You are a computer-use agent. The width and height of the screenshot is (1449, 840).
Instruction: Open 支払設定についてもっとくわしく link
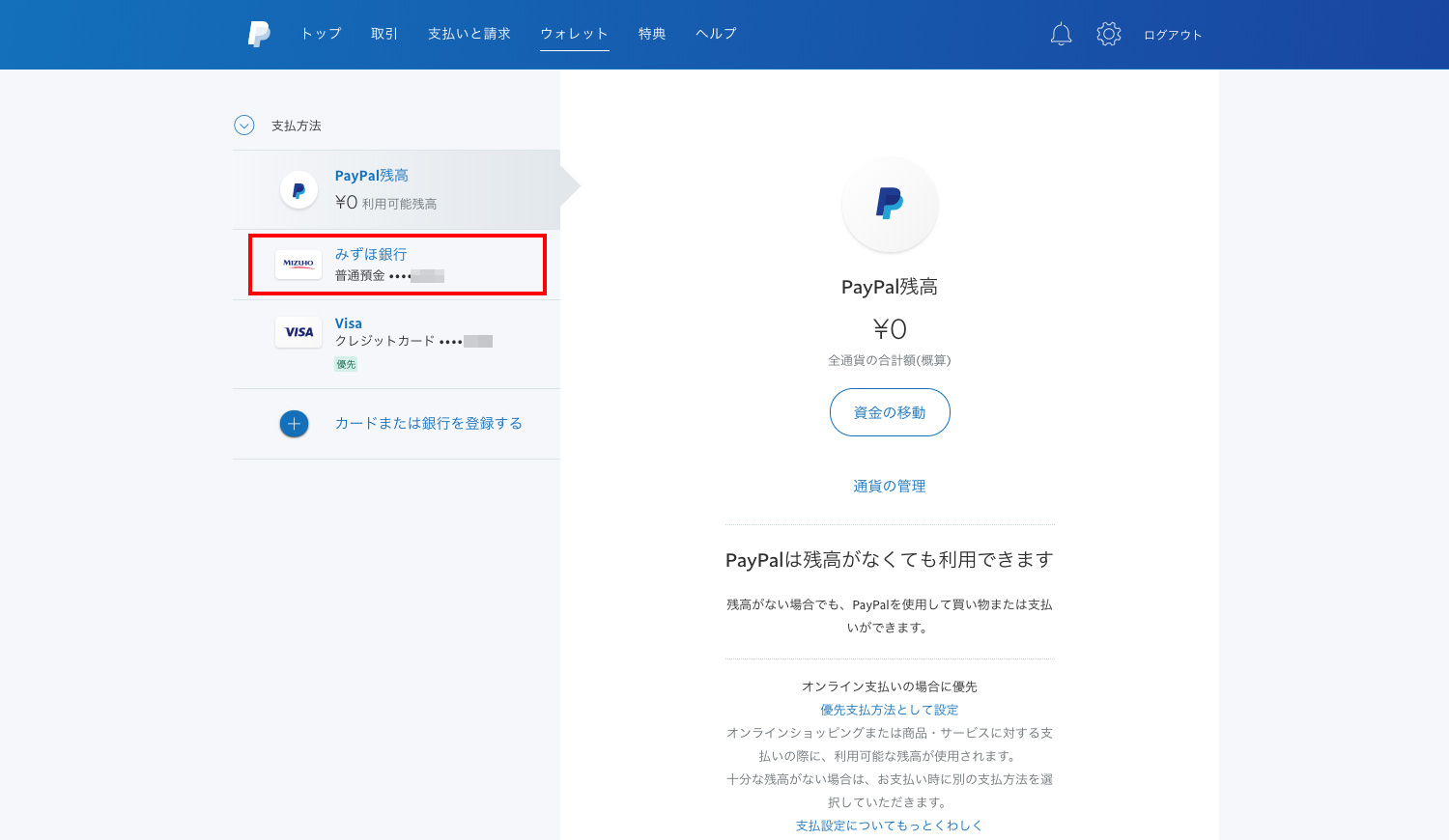click(890, 826)
